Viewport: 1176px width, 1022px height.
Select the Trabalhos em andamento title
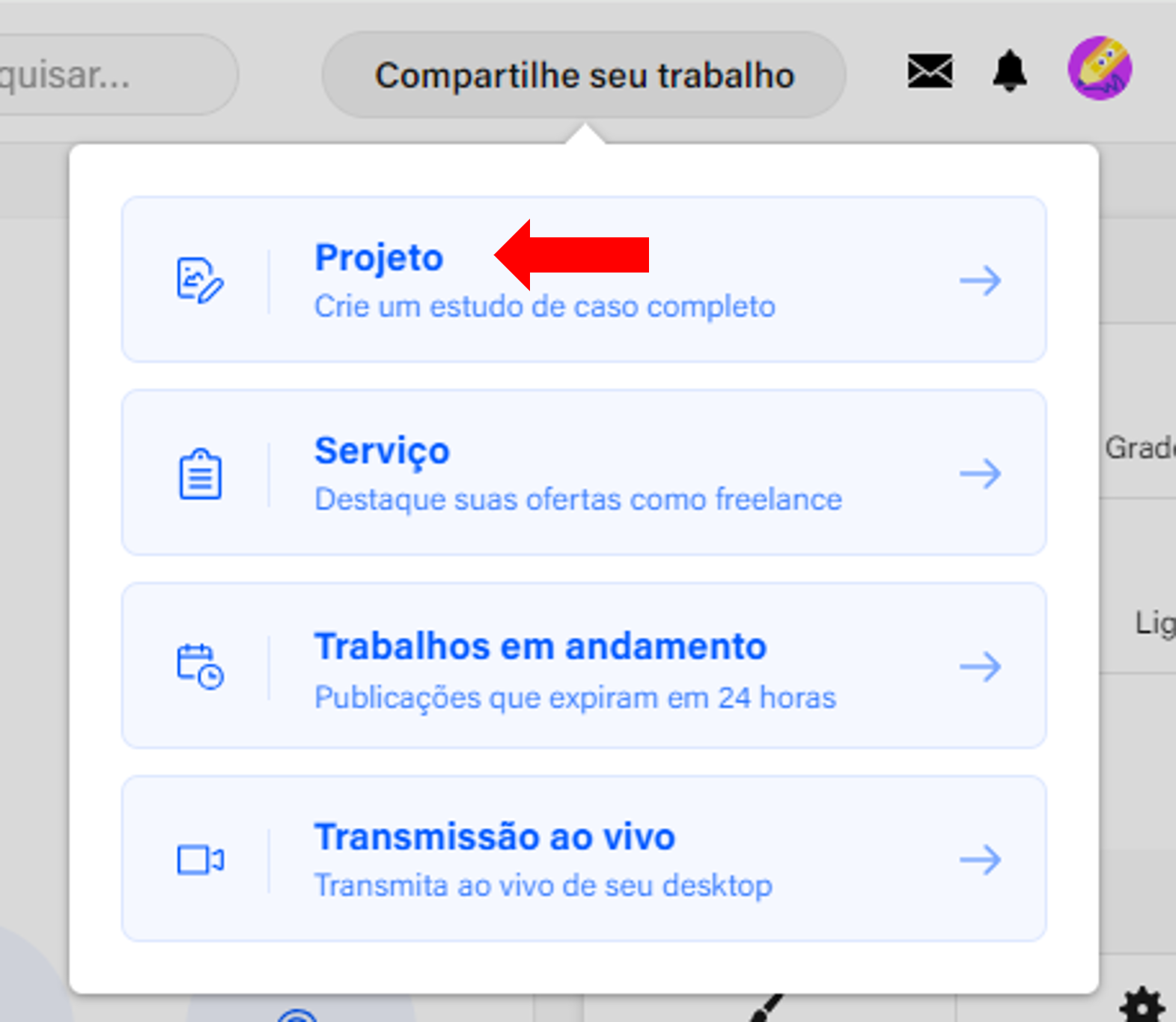(x=540, y=646)
